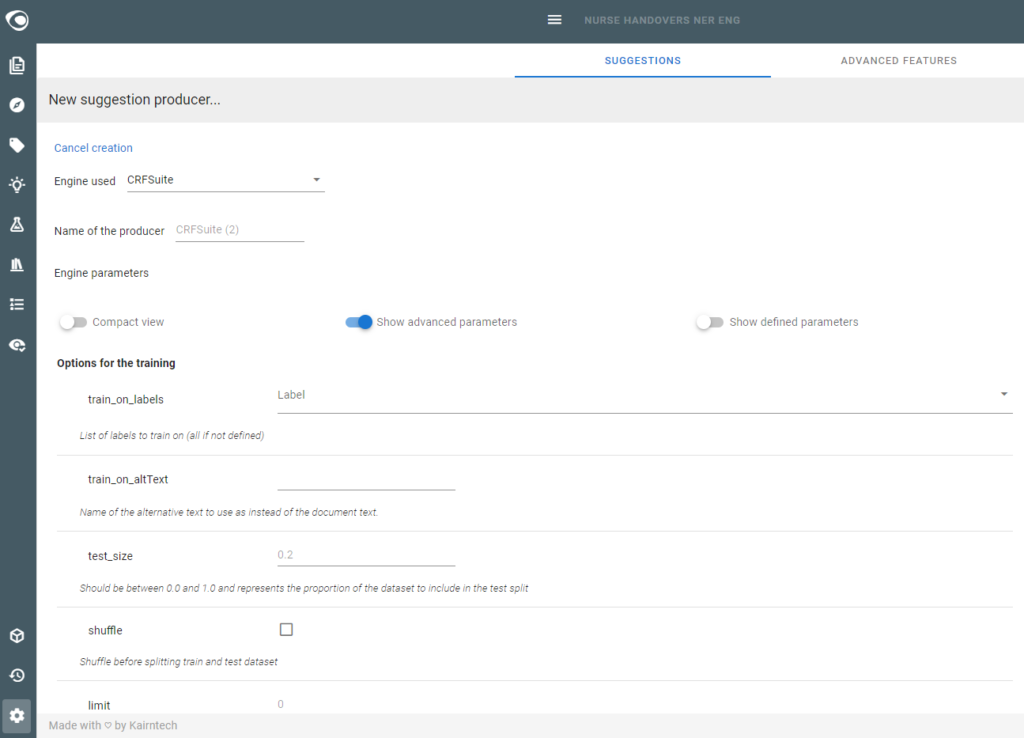
Task: Open the Engine used CRFSuite dropdown
Action: tap(225, 180)
